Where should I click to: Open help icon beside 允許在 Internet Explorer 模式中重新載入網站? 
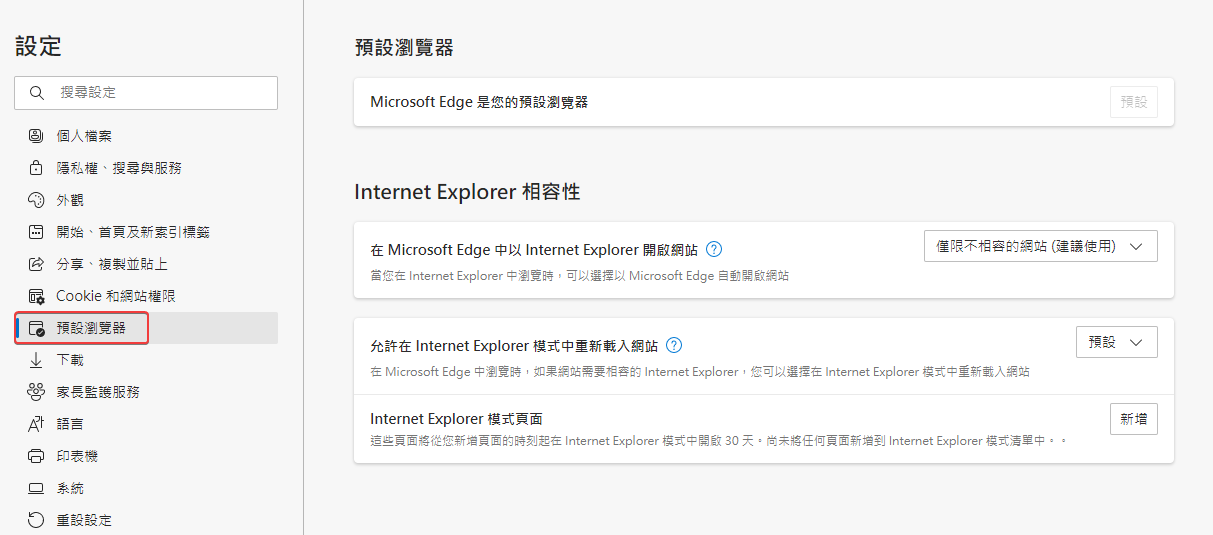pyautogui.click(x=674, y=346)
